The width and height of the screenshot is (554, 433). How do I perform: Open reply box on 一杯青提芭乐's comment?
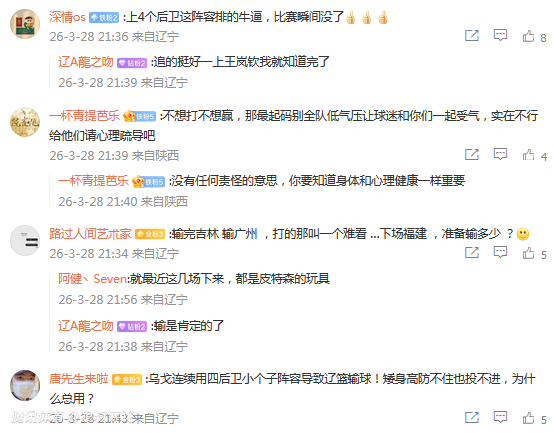point(500,154)
